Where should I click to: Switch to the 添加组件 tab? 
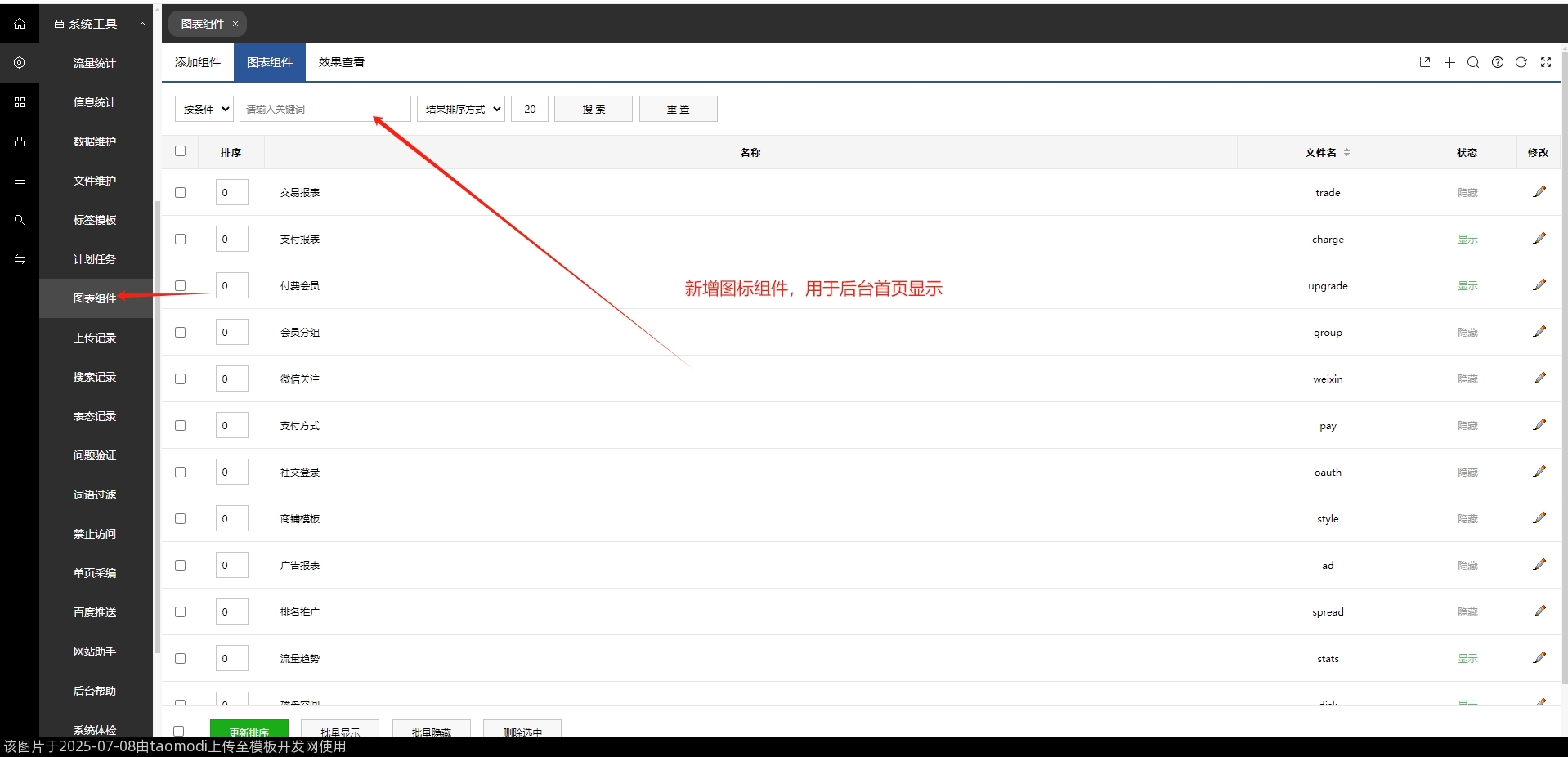[196, 61]
